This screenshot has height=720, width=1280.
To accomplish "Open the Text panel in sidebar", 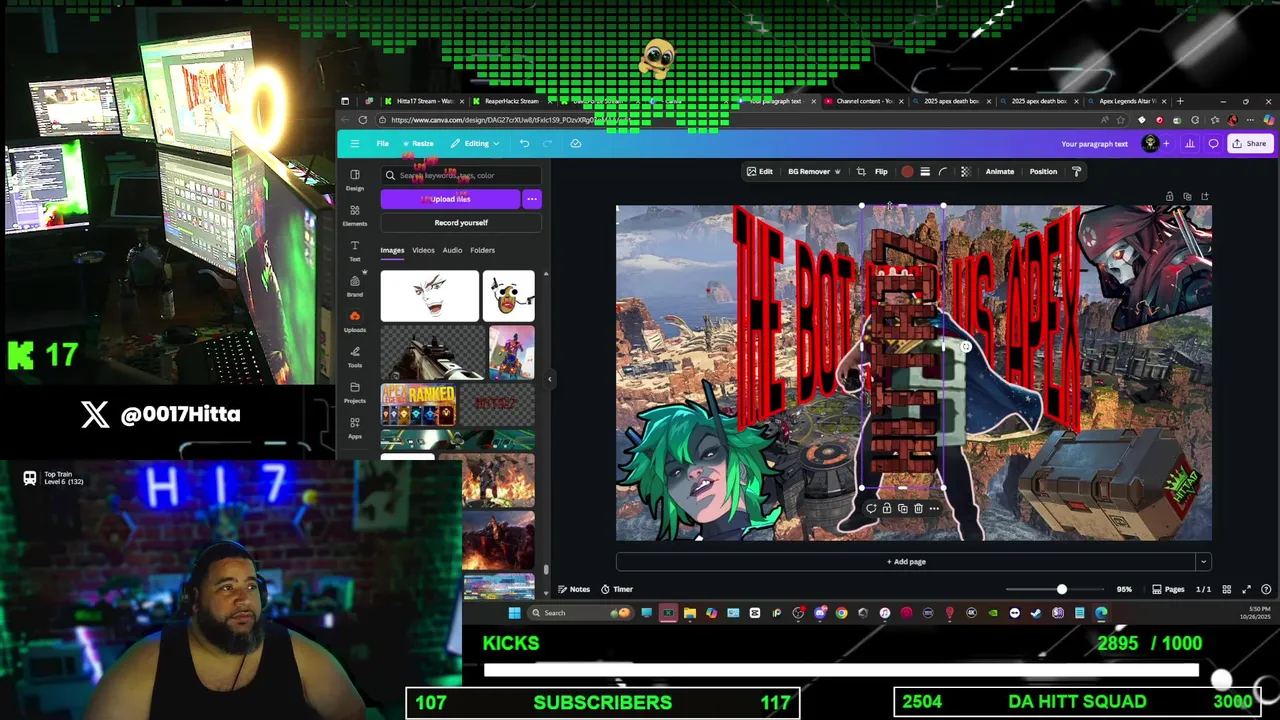I will [x=355, y=251].
